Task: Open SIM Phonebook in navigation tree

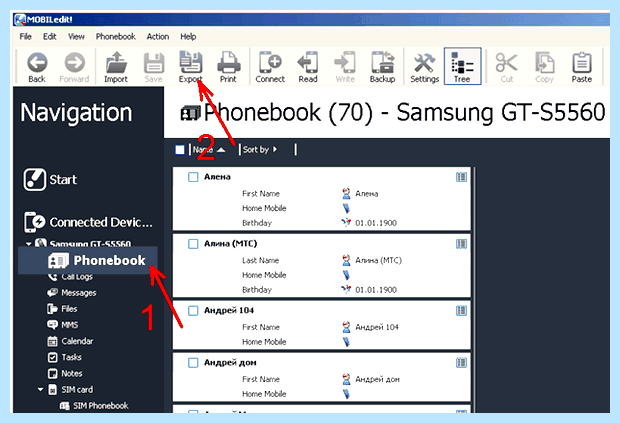Action: coord(94,406)
